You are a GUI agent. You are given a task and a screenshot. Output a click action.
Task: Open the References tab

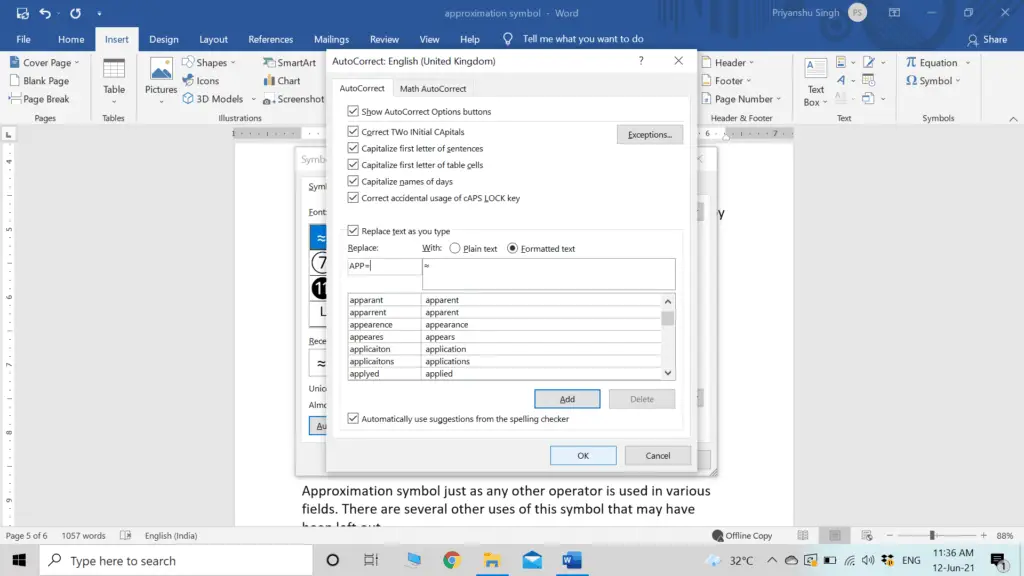click(x=270, y=39)
